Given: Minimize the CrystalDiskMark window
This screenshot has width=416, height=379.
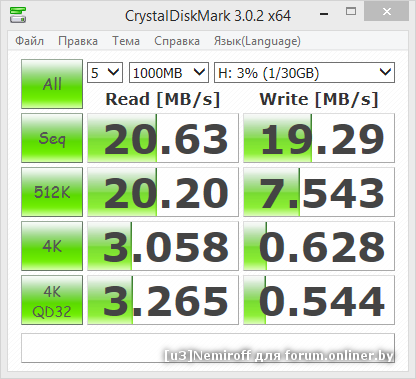Looking at the screenshot, I should pos(324,13).
